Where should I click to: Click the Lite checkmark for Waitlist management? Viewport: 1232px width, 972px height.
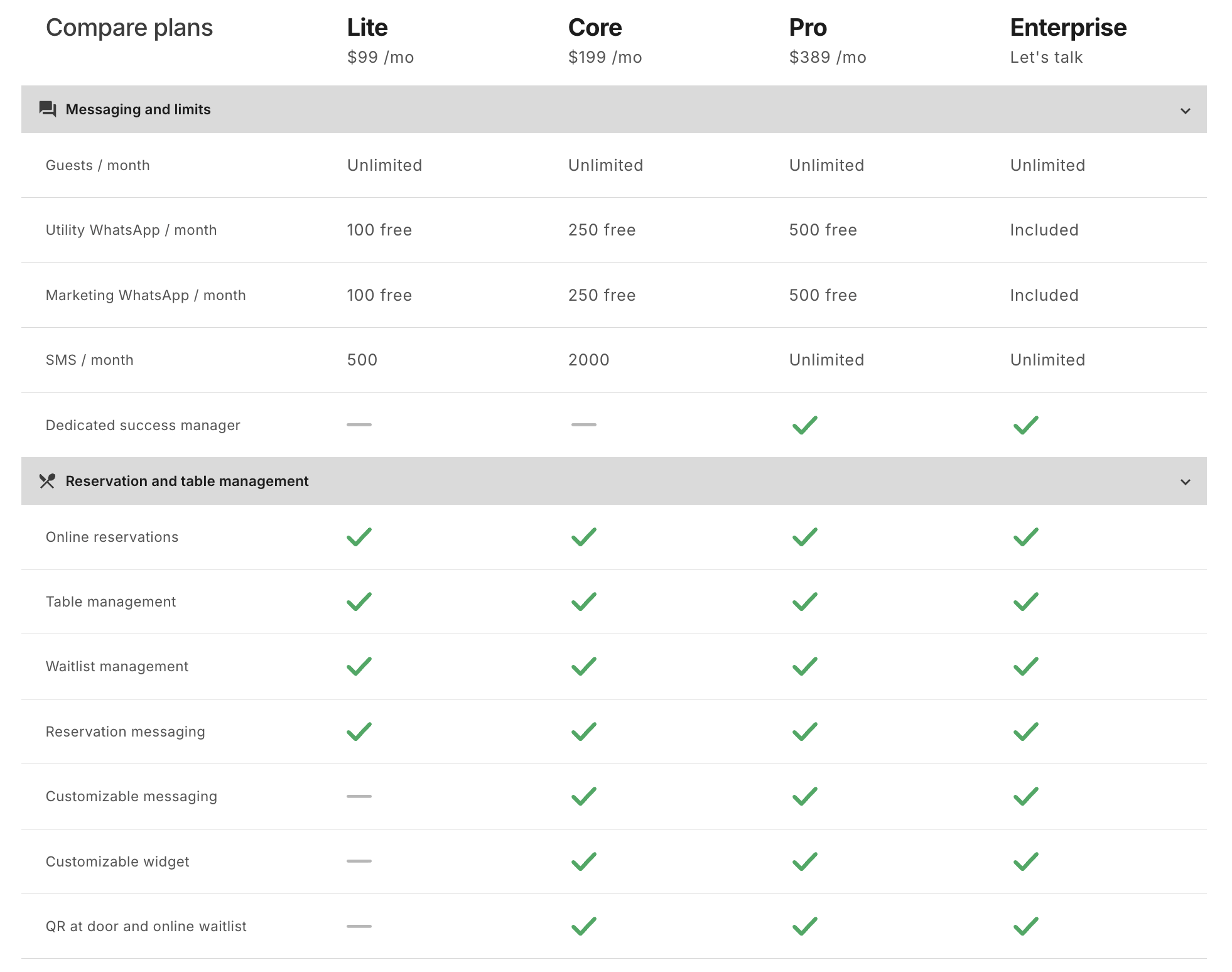(359, 666)
